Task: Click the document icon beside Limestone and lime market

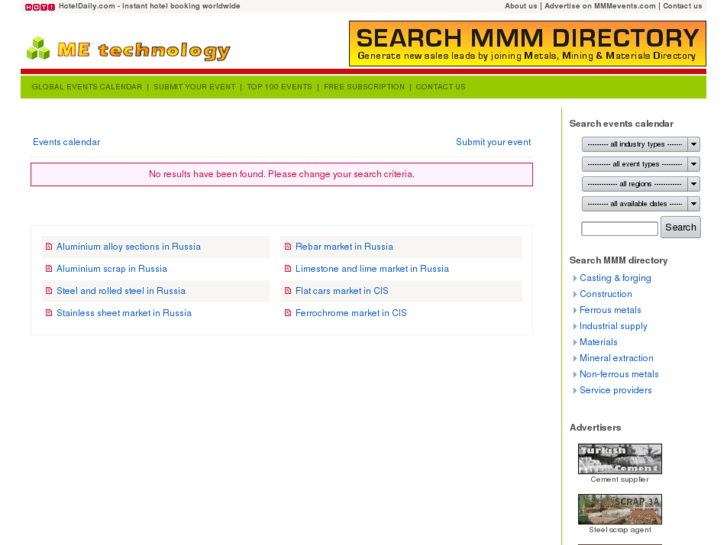Action: click(x=288, y=269)
